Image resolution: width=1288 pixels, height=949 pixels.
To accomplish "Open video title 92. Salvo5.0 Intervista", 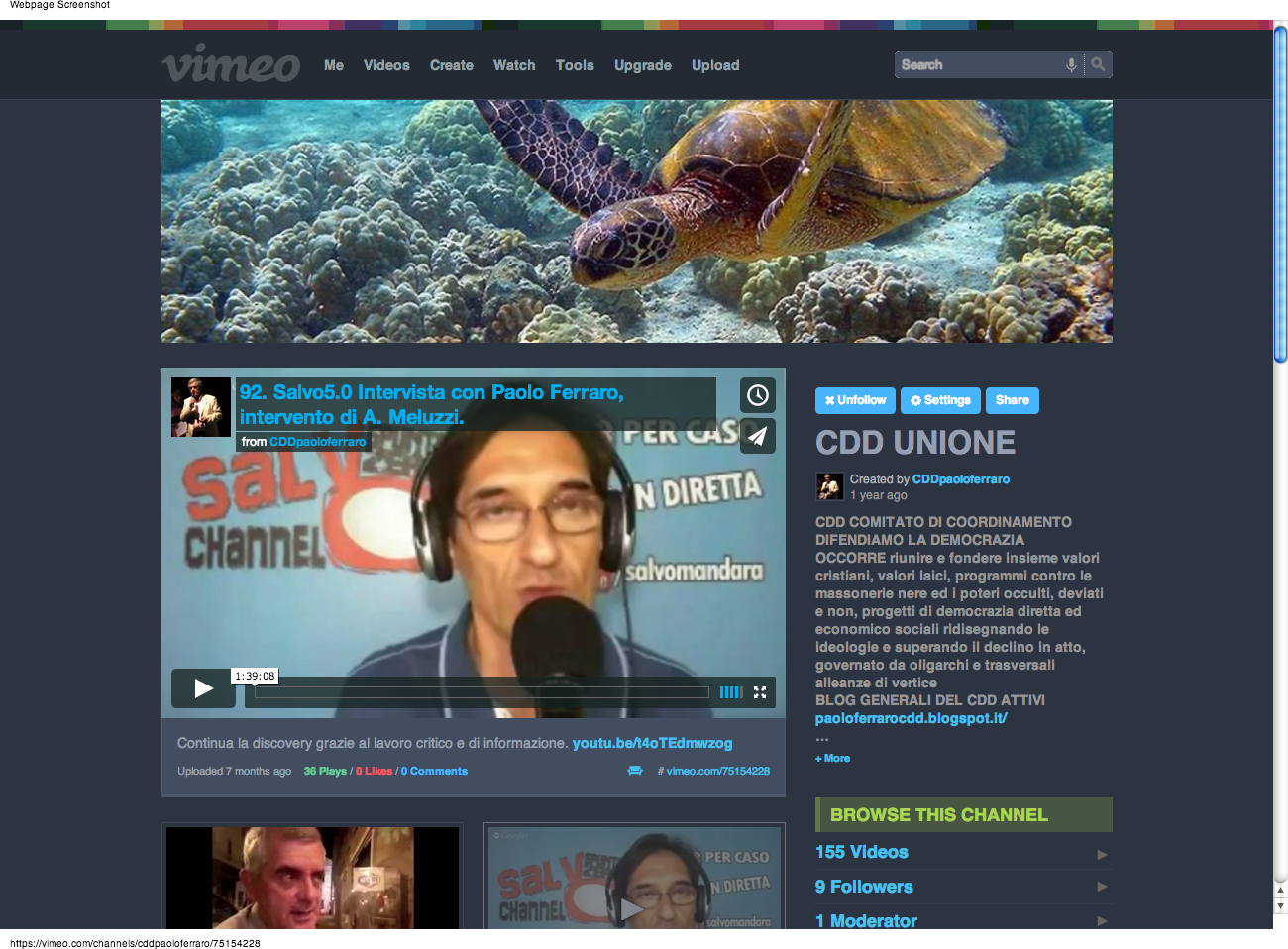I will coord(432,404).
